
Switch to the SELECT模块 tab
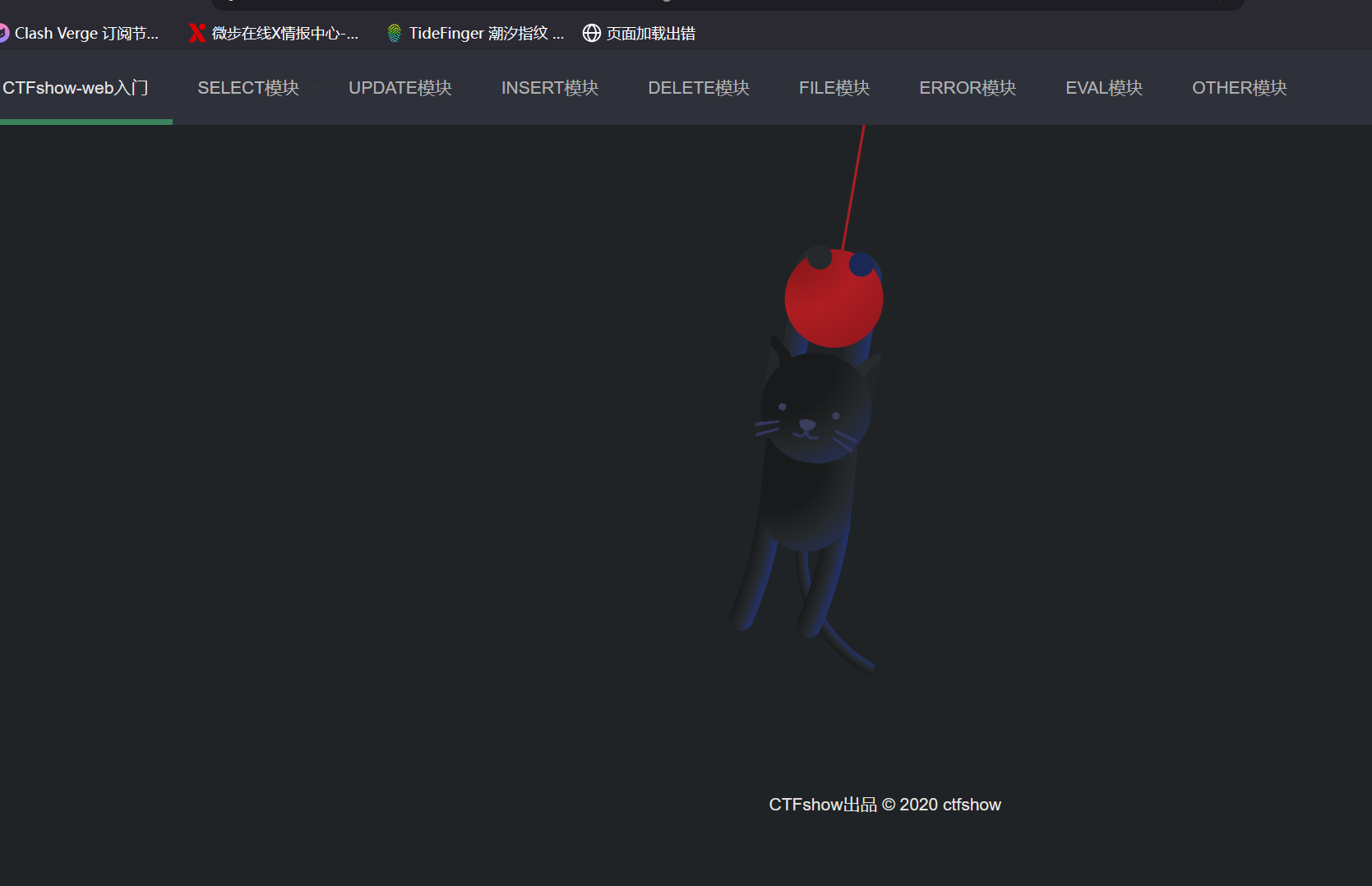248,88
